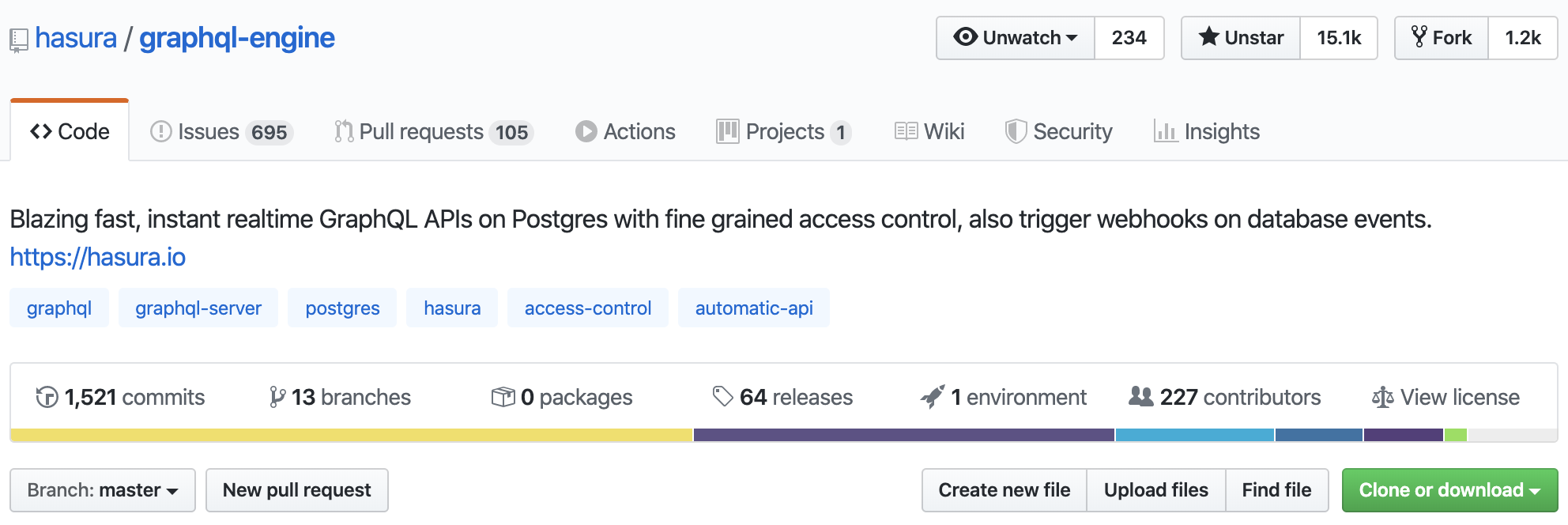1568x525 pixels.
Task: Fork the repository with the Fork button
Action: click(x=1442, y=38)
